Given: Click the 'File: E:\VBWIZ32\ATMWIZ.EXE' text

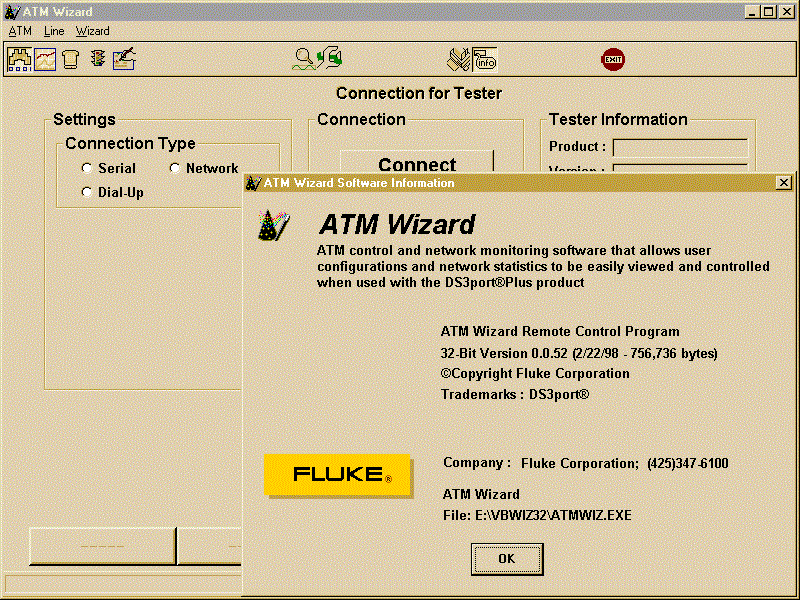Looking at the screenshot, I should click(537, 515).
